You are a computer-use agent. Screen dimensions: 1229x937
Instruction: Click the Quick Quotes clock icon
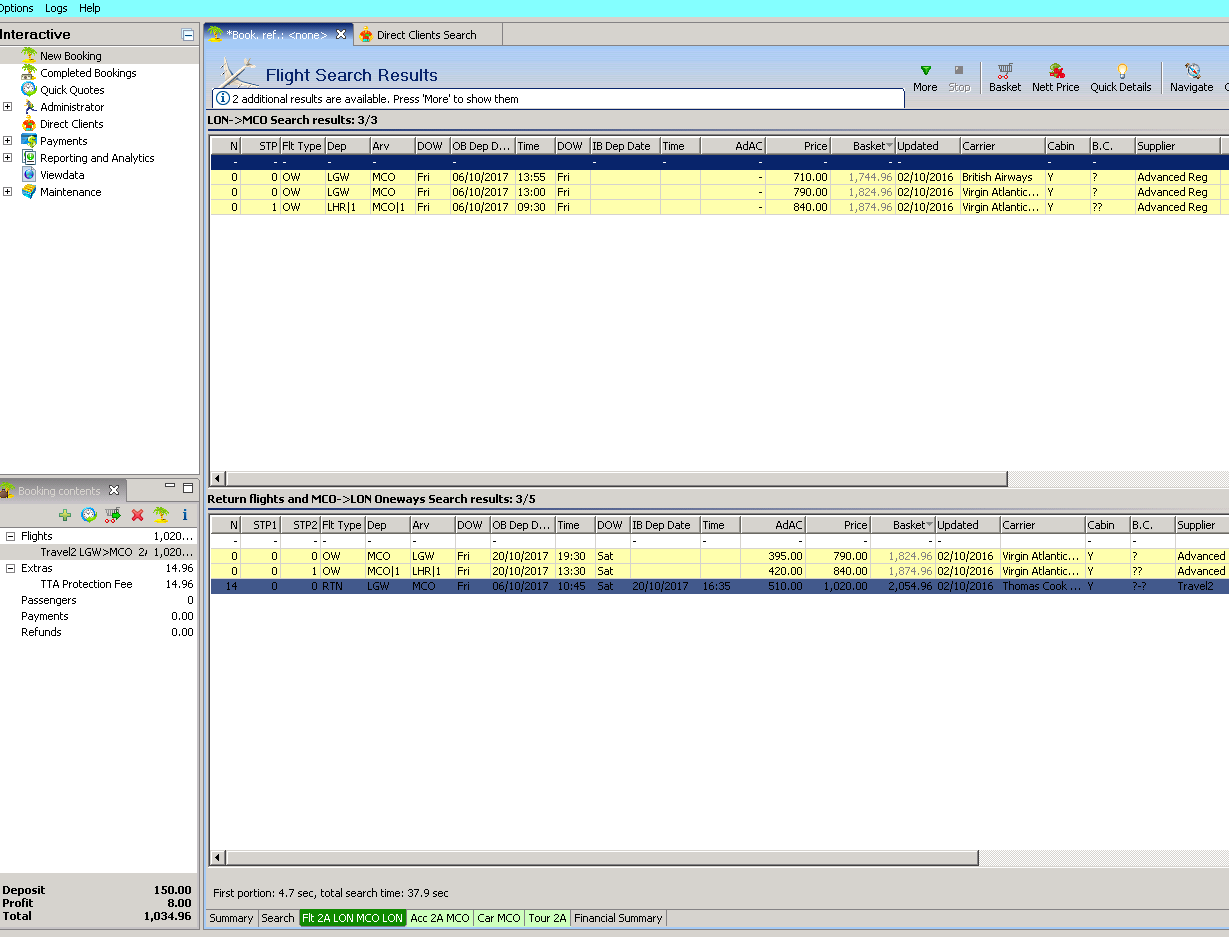tap(29, 90)
